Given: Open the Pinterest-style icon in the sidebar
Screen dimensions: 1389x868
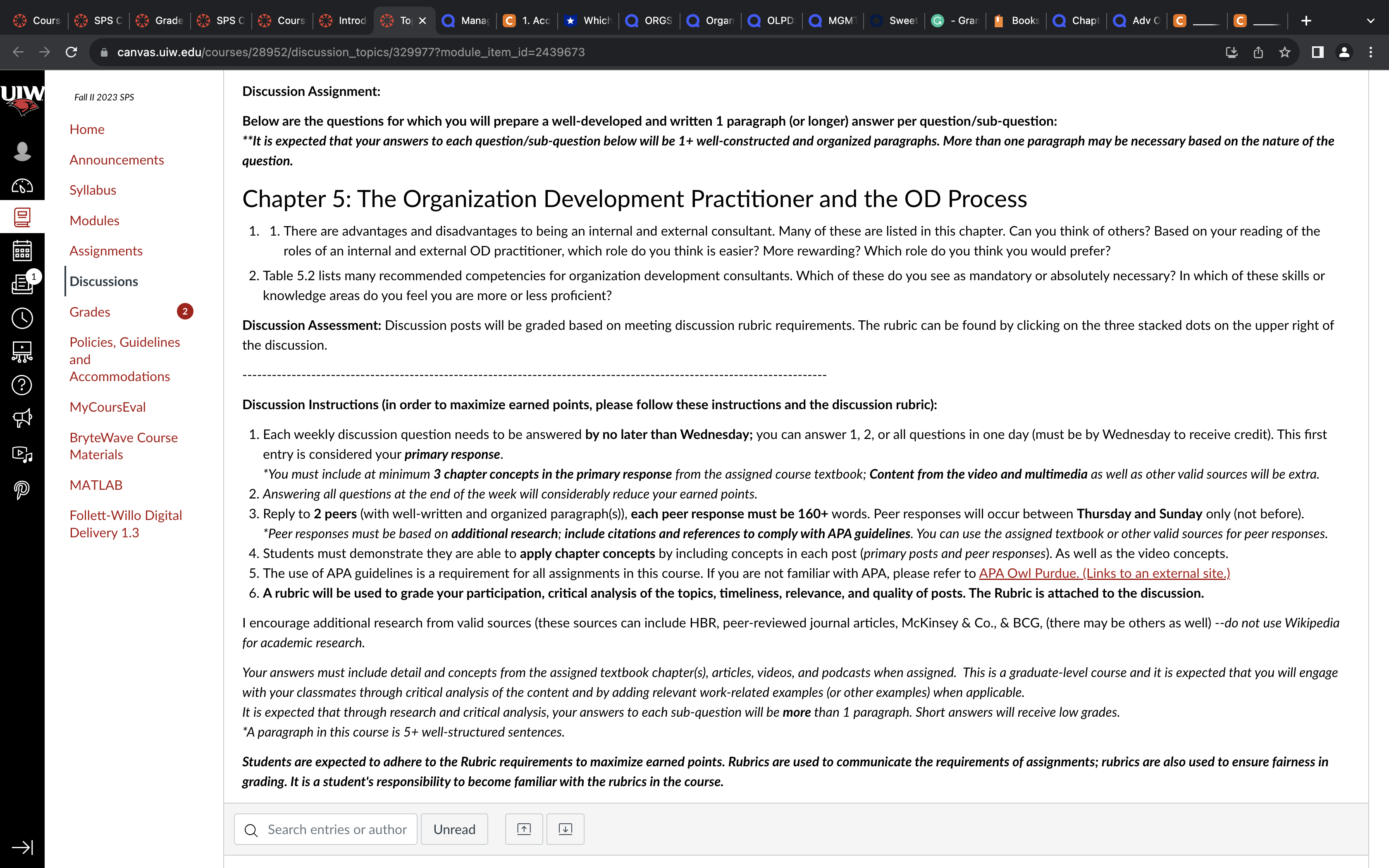Looking at the screenshot, I should [x=22, y=490].
